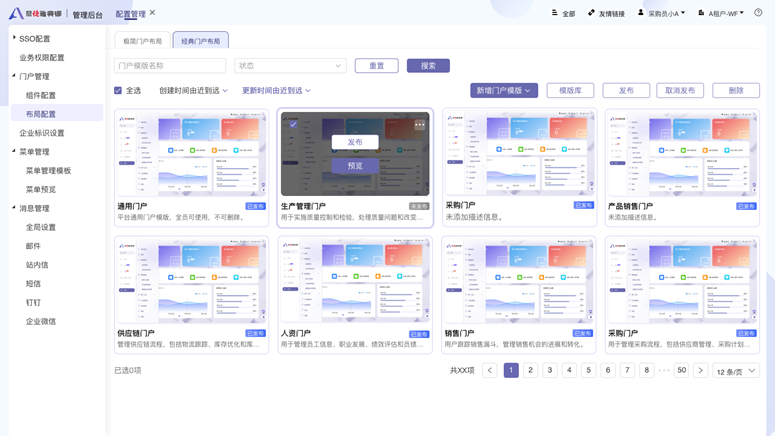The width and height of the screenshot is (775, 436).
Task: Switch to 极简门户布局 tab
Action: [x=142, y=41]
